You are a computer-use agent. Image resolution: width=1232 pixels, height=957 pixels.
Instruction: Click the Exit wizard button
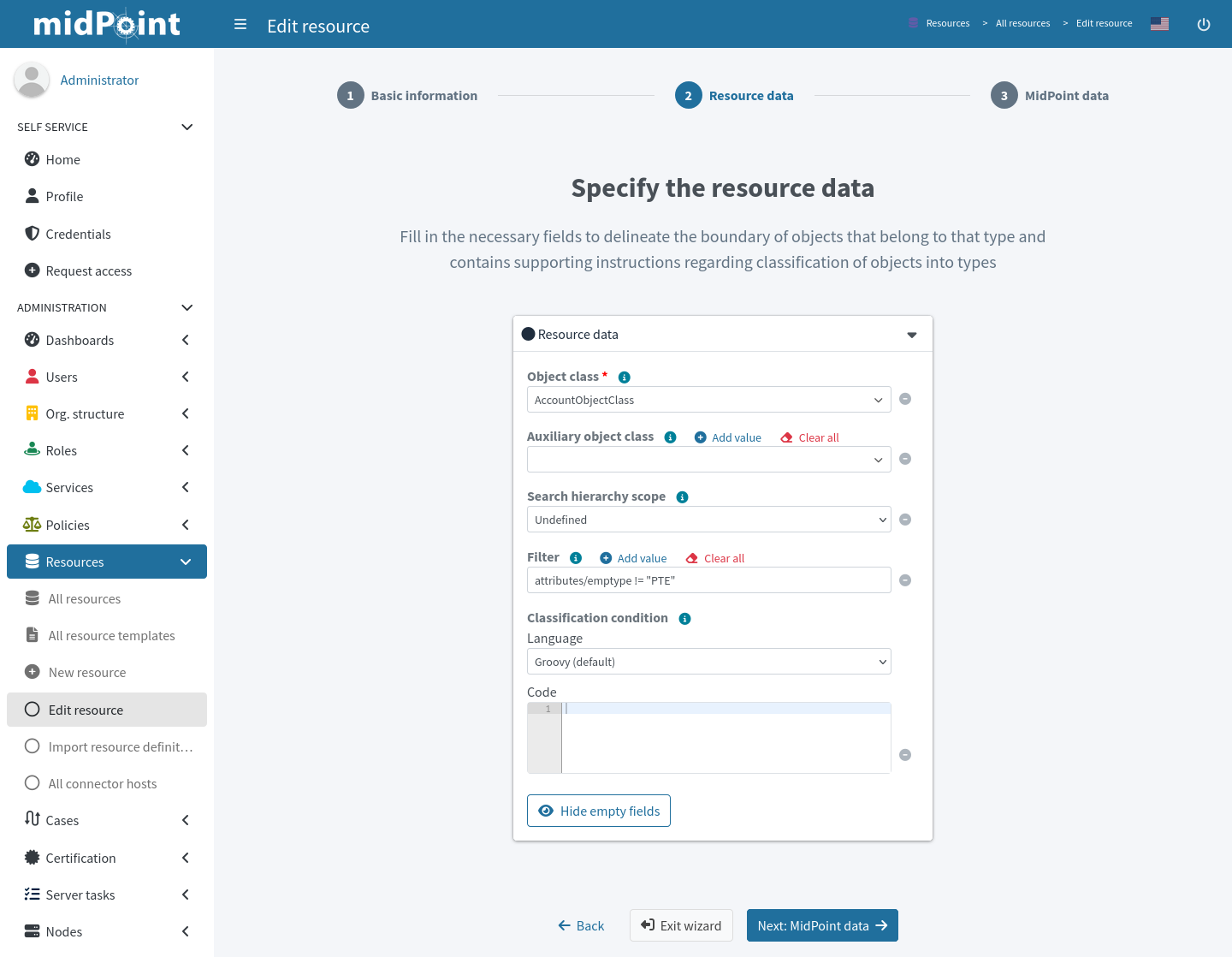pyautogui.click(x=681, y=925)
